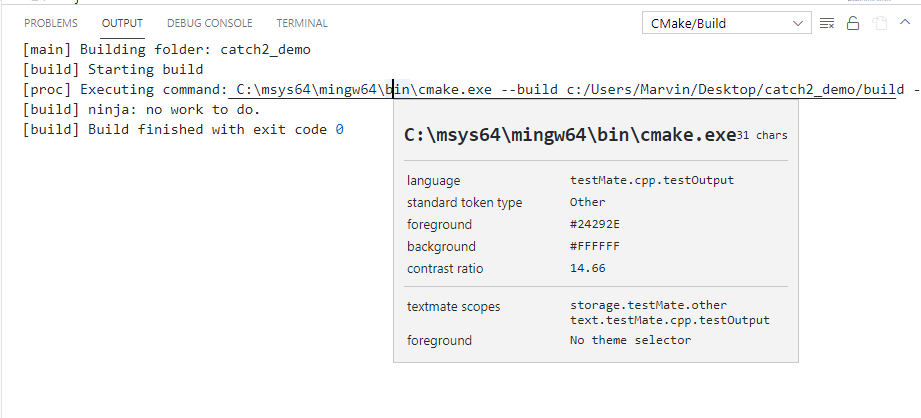
Task: Switch to the TERMINAL tab
Action: tap(302, 23)
